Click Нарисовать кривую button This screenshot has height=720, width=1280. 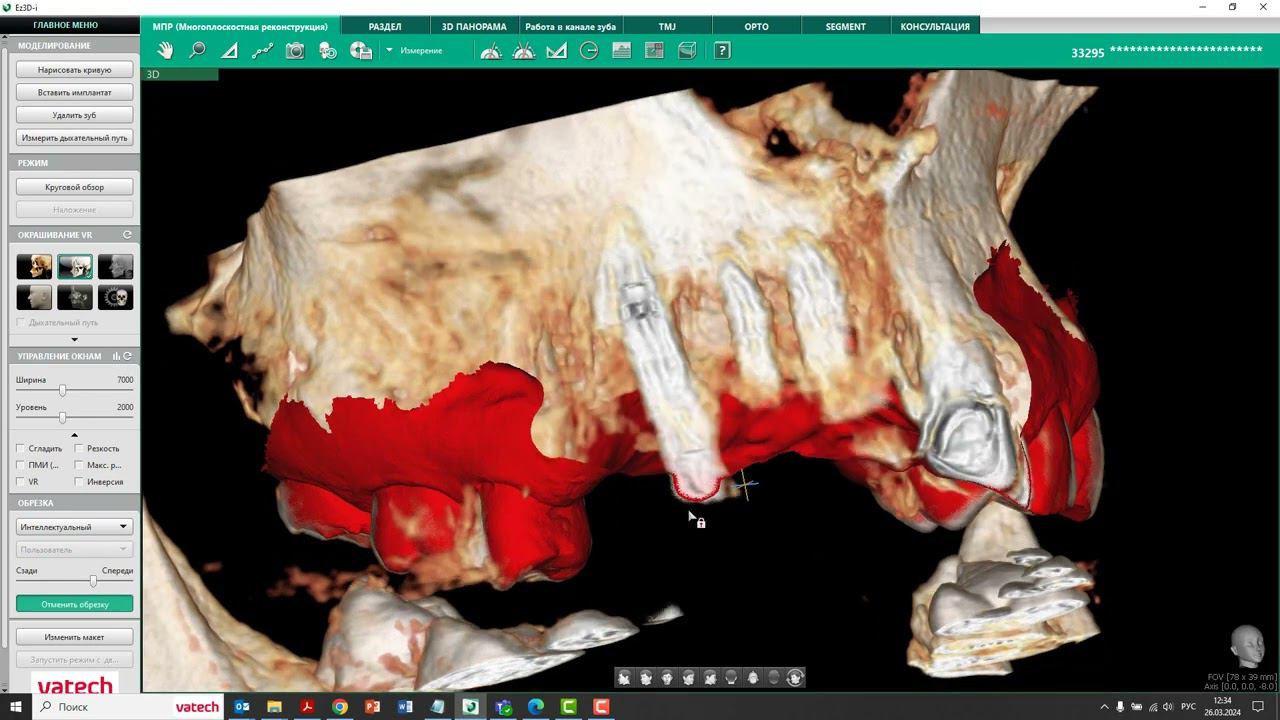click(74, 70)
